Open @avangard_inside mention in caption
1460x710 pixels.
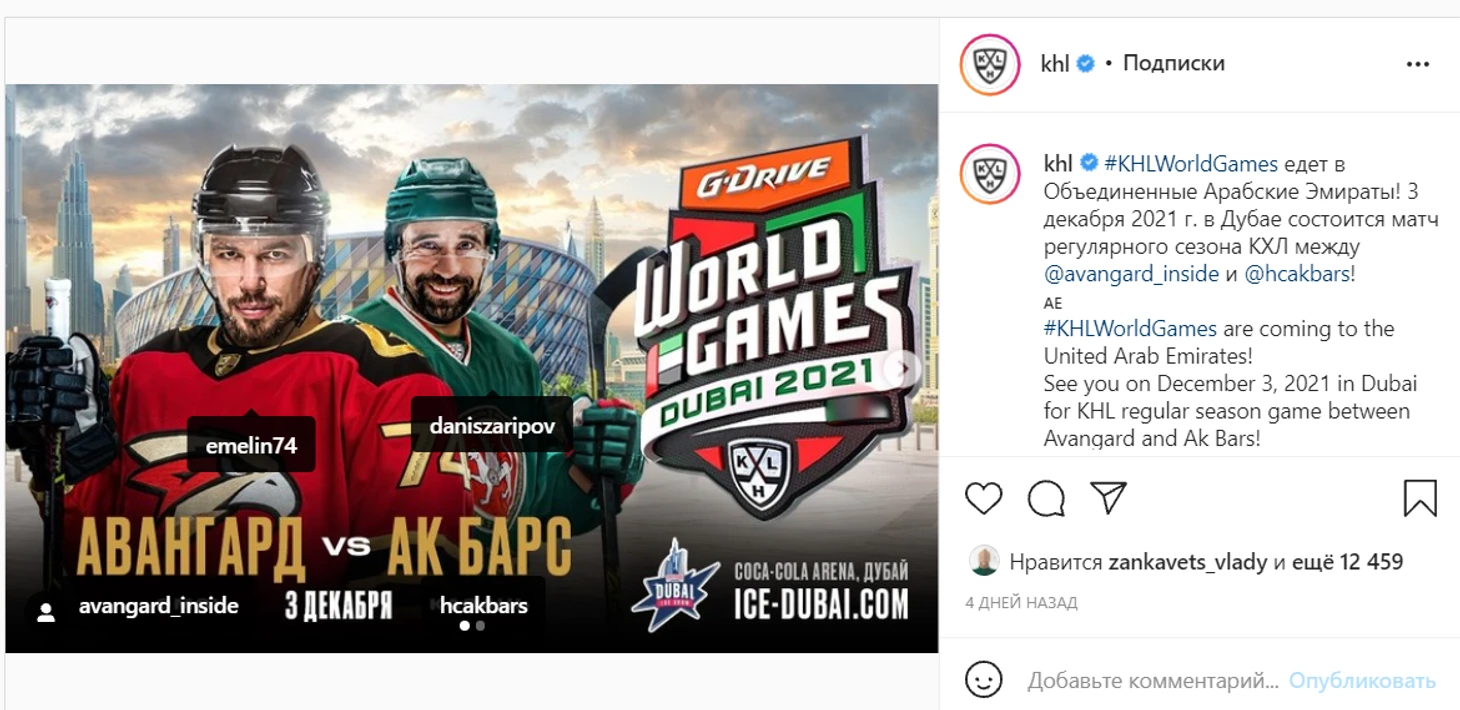click(x=1131, y=274)
